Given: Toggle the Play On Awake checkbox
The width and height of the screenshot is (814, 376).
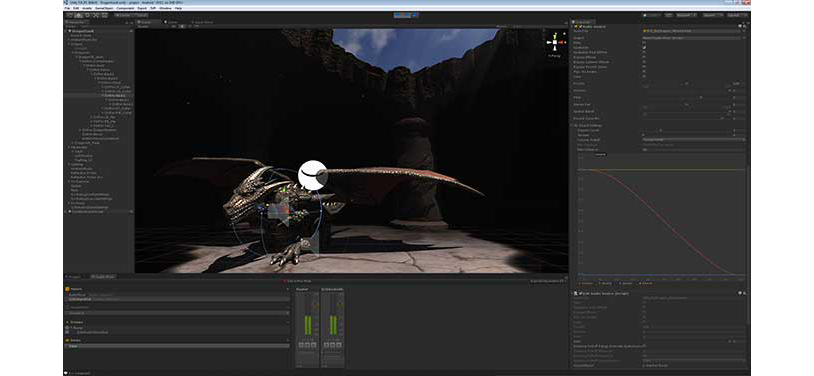Looking at the screenshot, I should click(644, 71).
